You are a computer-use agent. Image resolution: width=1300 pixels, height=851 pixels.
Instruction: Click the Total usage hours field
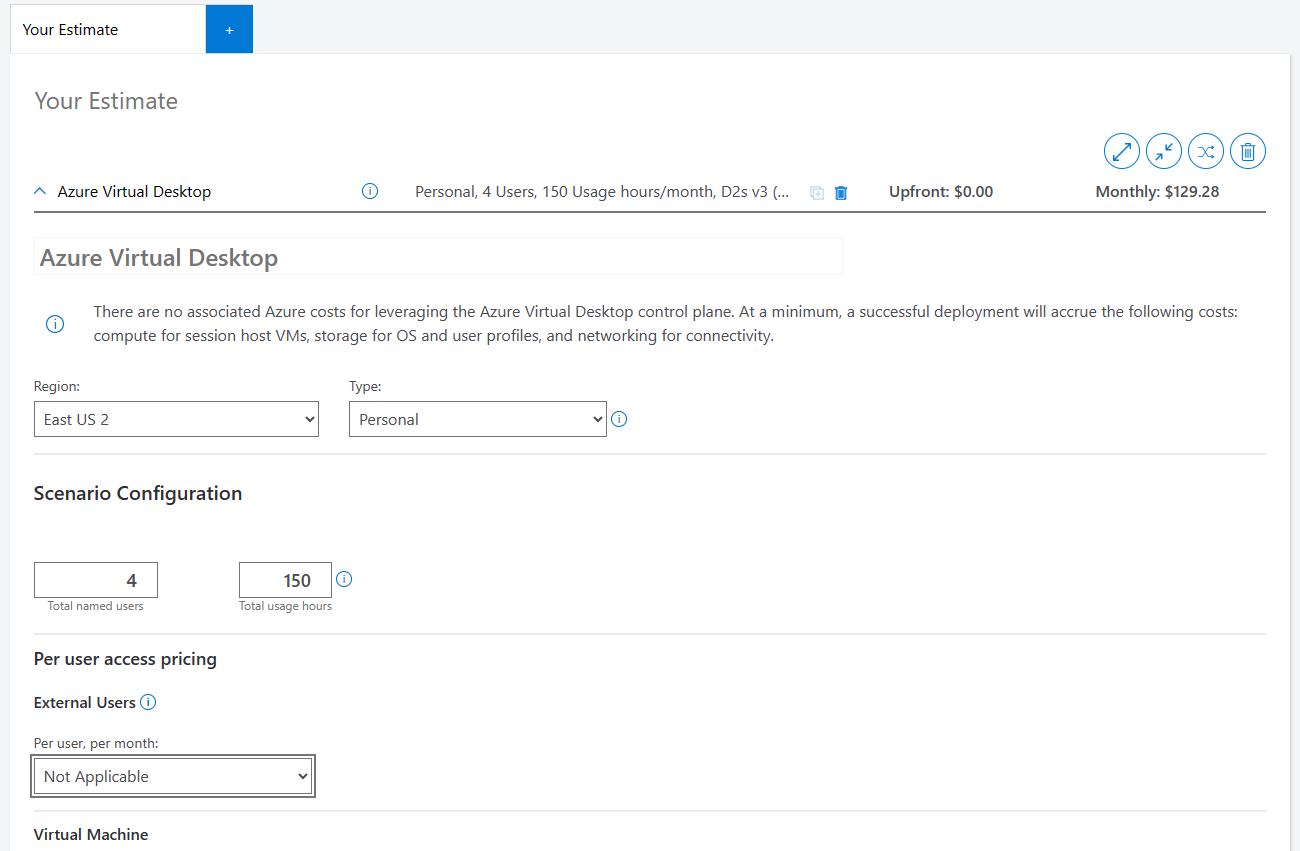[x=285, y=580]
